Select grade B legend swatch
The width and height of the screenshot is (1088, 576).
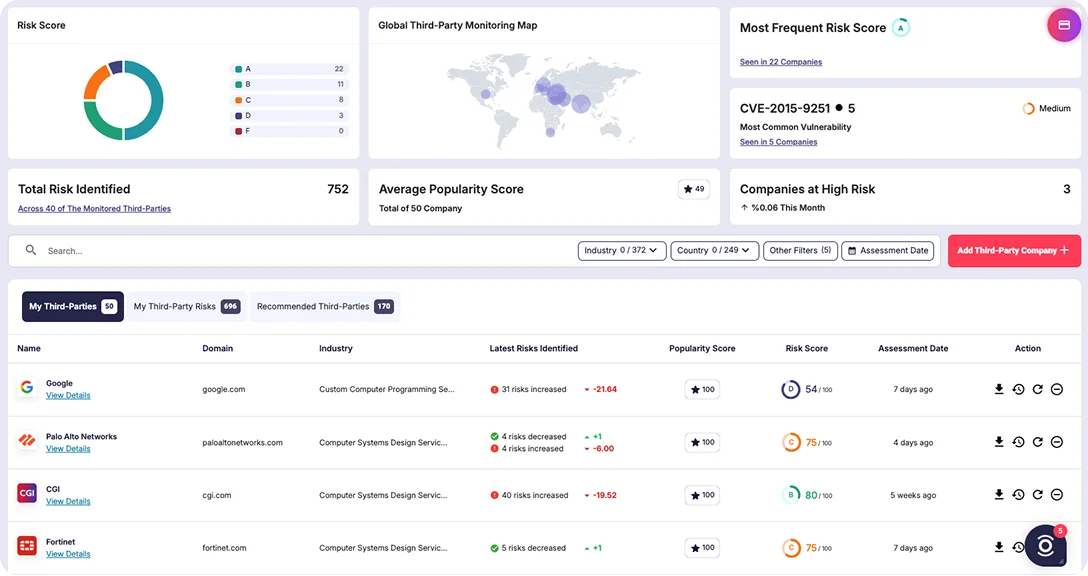point(238,84)
